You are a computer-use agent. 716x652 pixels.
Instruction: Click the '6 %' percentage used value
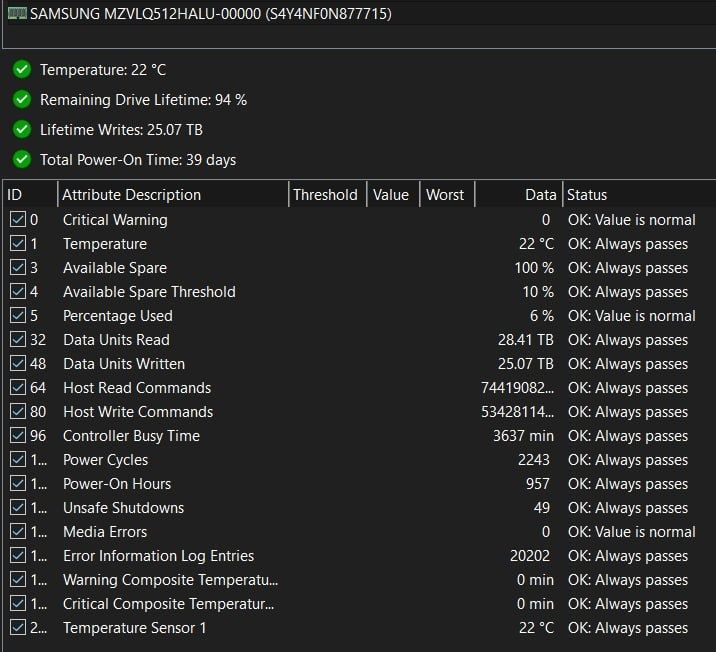542,316
